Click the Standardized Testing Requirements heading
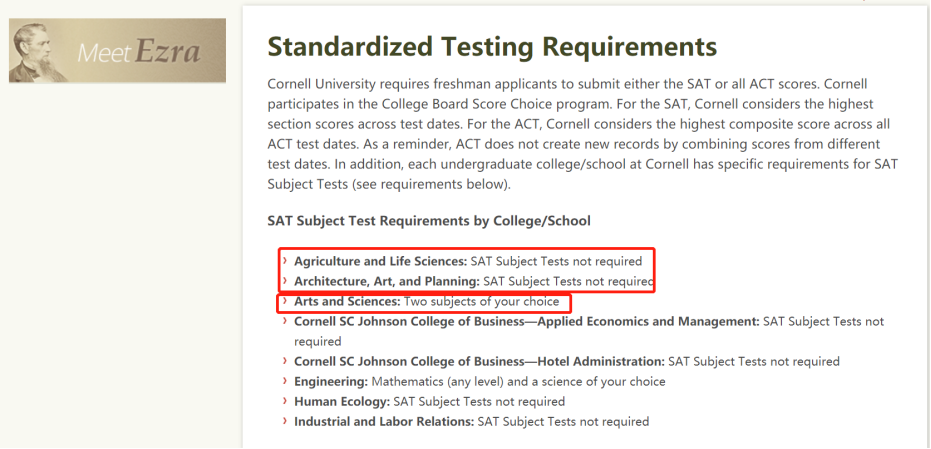Screen dimensions: 931x449 [x=492, y=46]
